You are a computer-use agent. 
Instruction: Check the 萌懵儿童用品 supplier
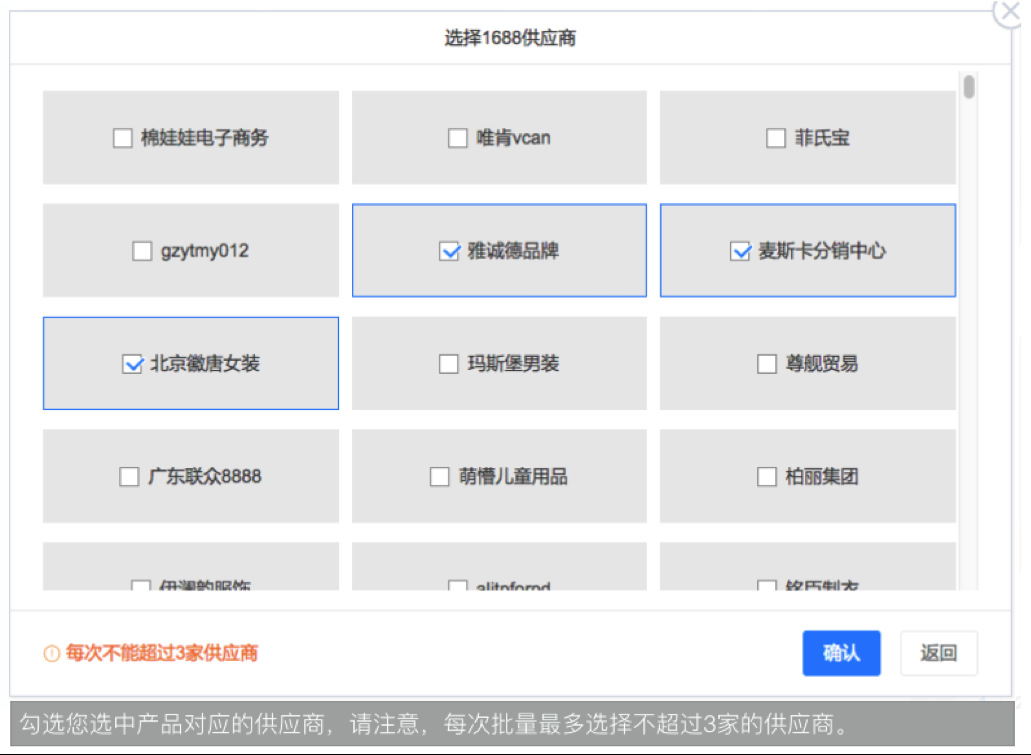pos(440,476)
